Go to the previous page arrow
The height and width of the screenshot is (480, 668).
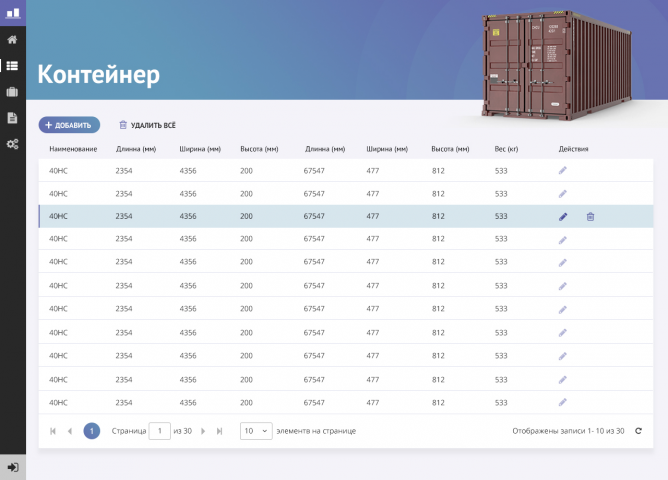pyautogui.click(x=70, y=431)
